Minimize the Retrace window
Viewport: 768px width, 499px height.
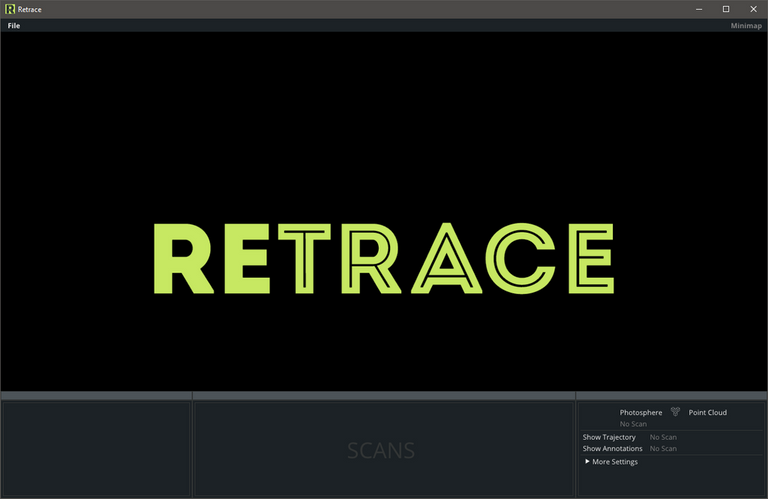coord(699,9)
